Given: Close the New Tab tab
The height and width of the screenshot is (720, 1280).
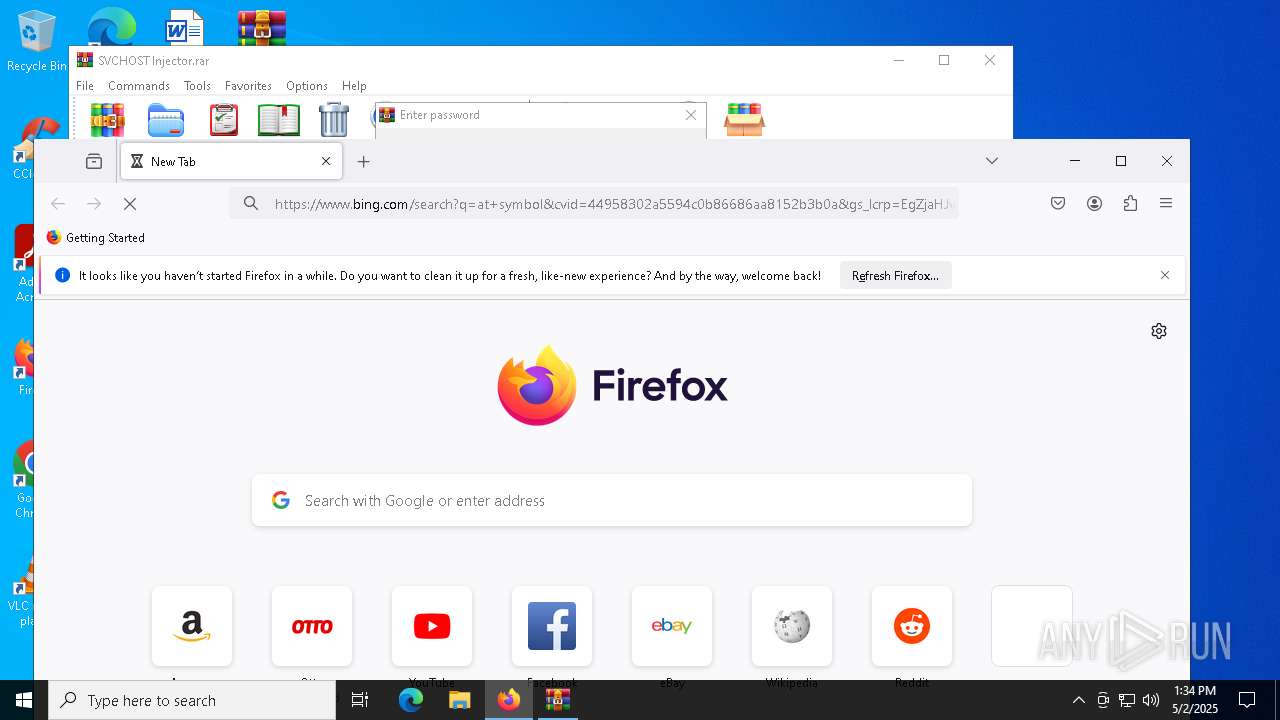Looking at the screenshot, I should click(326, 161).
